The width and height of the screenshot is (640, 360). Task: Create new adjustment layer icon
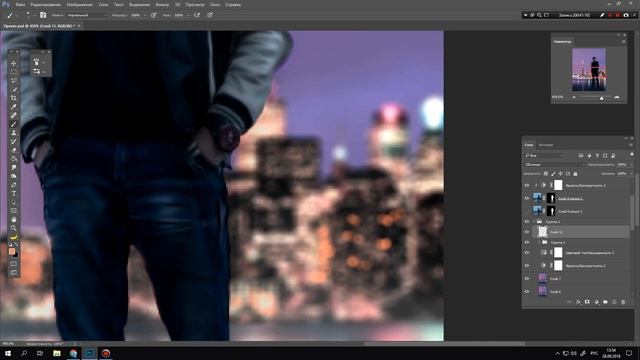[596, 302]
